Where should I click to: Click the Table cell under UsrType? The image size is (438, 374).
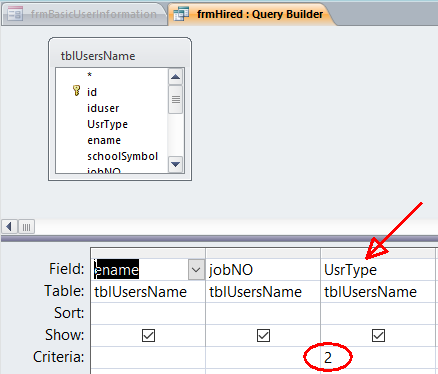click(378, 292)
